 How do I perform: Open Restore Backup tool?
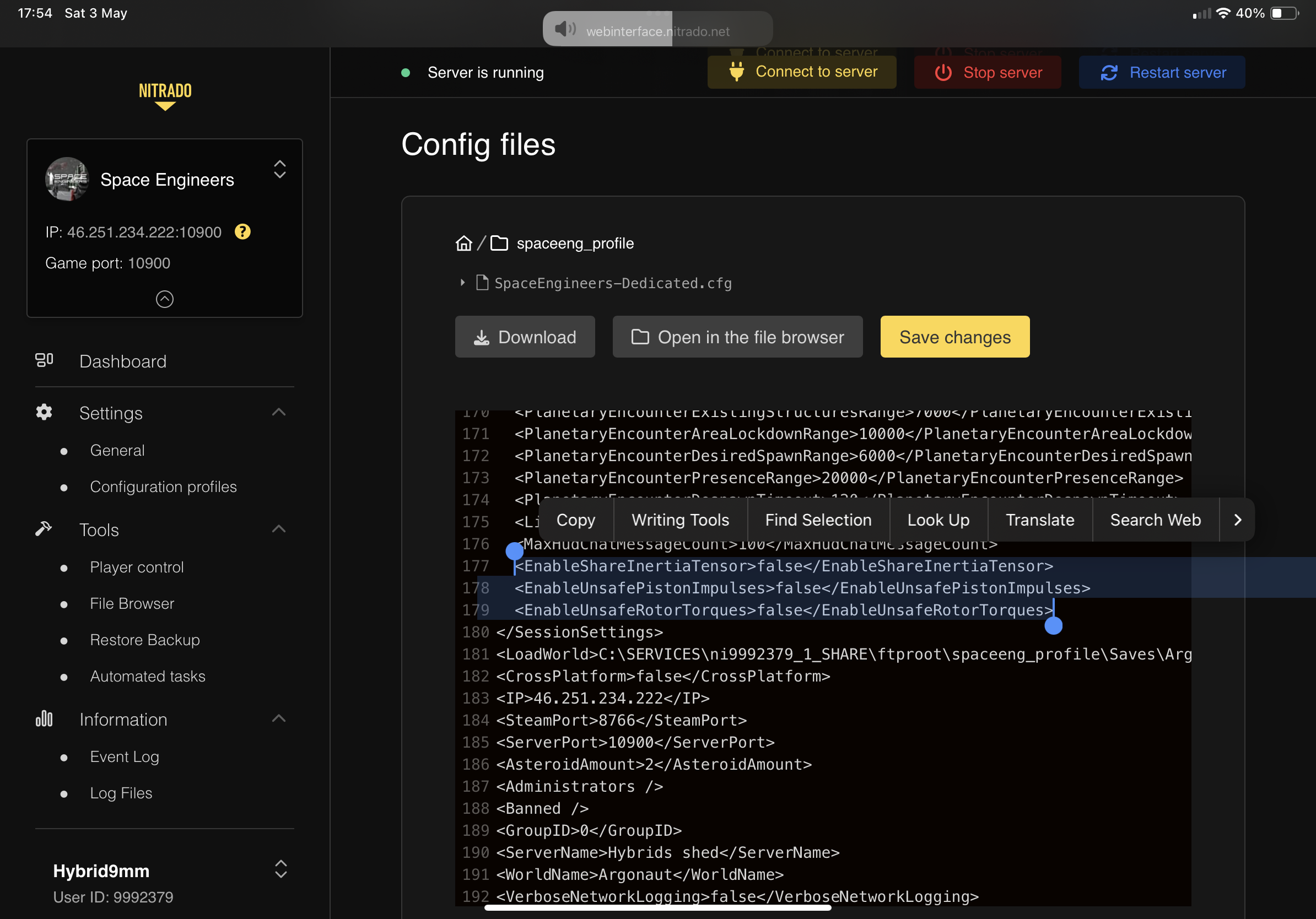click(x=145, y=640)
